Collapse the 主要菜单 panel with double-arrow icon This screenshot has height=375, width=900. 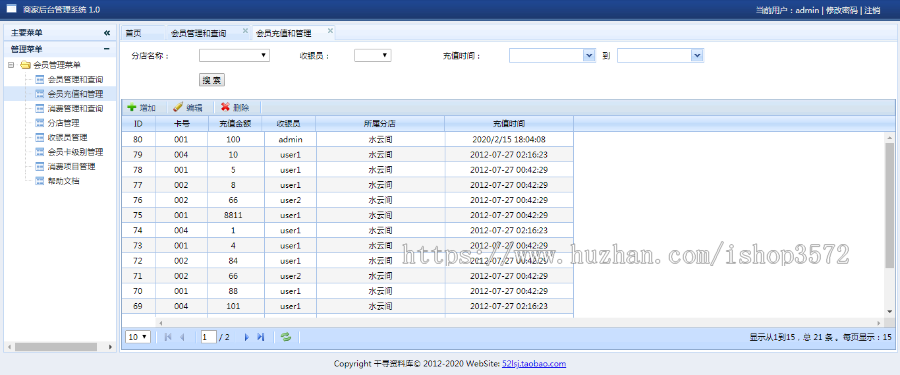(107, 33)
